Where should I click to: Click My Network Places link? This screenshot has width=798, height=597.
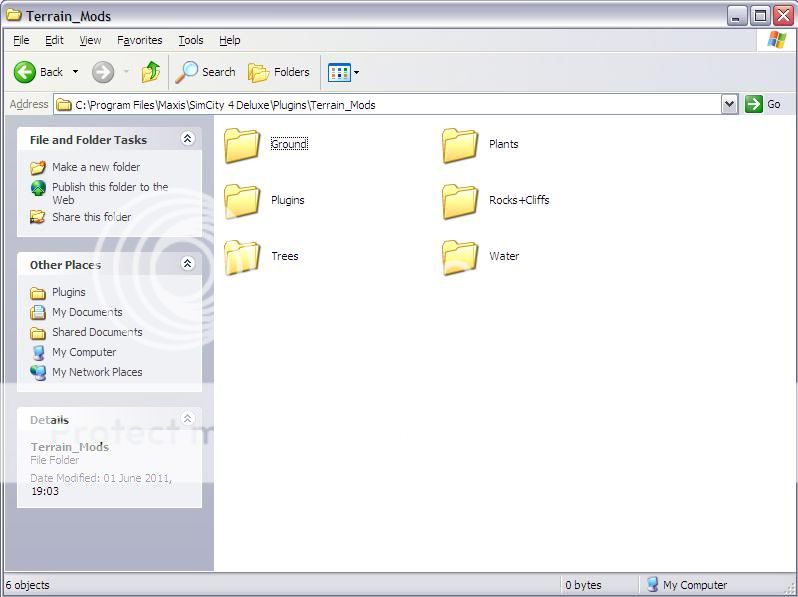(97, 372)
